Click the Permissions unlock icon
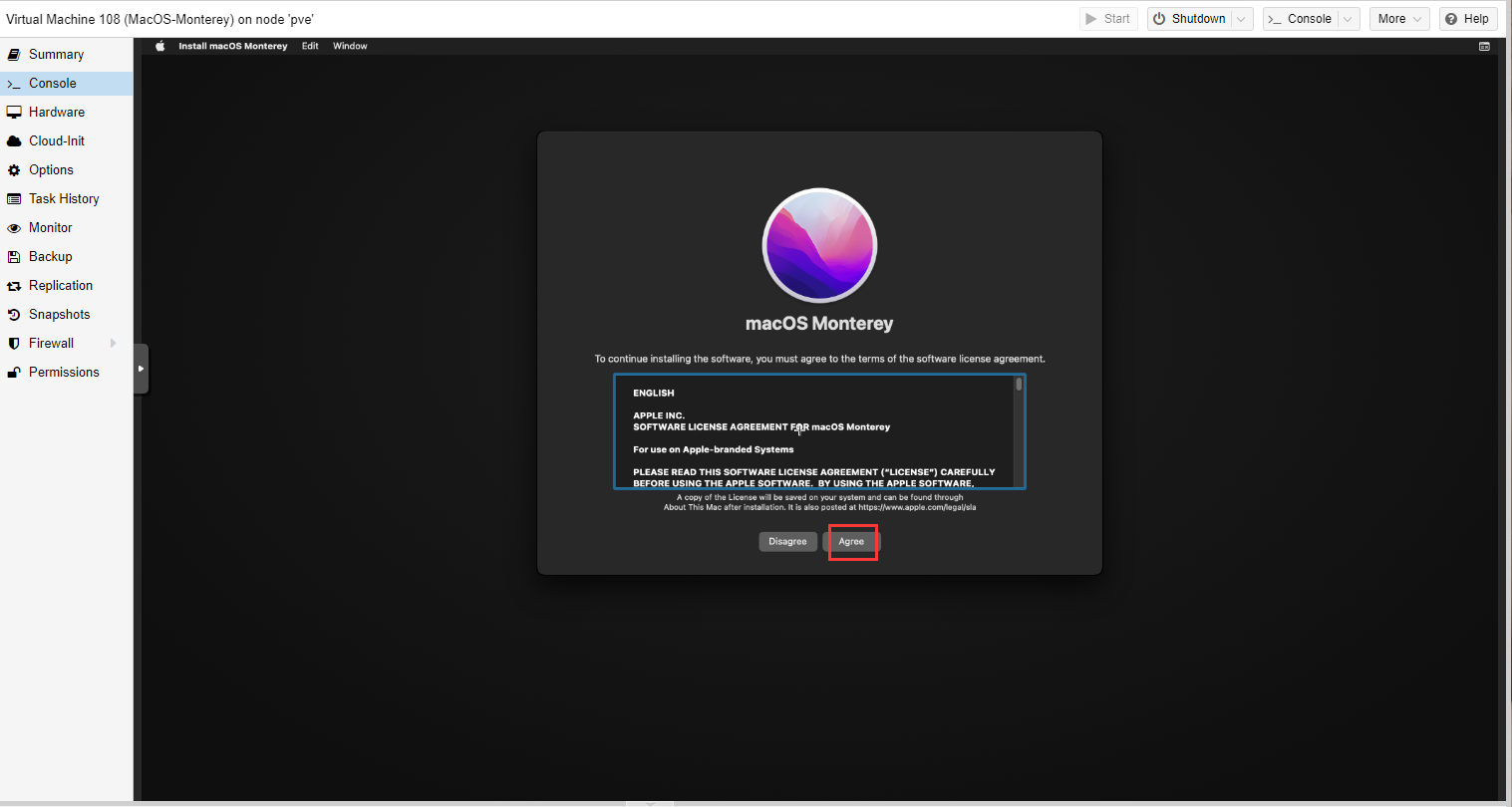Viewport: 1512px width, 807px height. (14, 373)
